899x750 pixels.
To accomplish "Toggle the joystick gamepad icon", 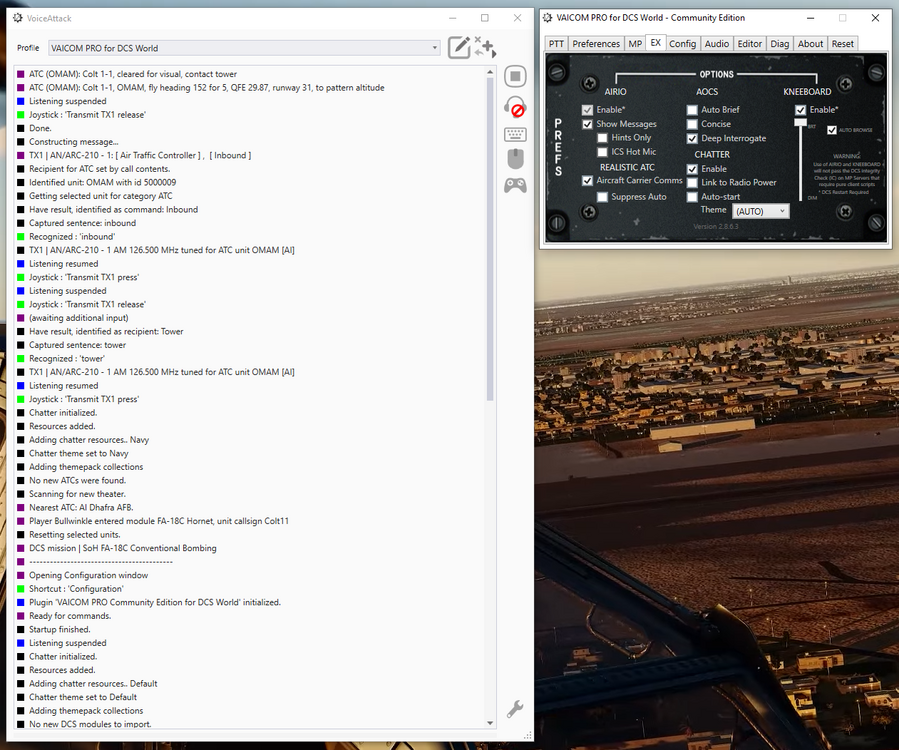I will pyautogui.click(x=515, y=185).
